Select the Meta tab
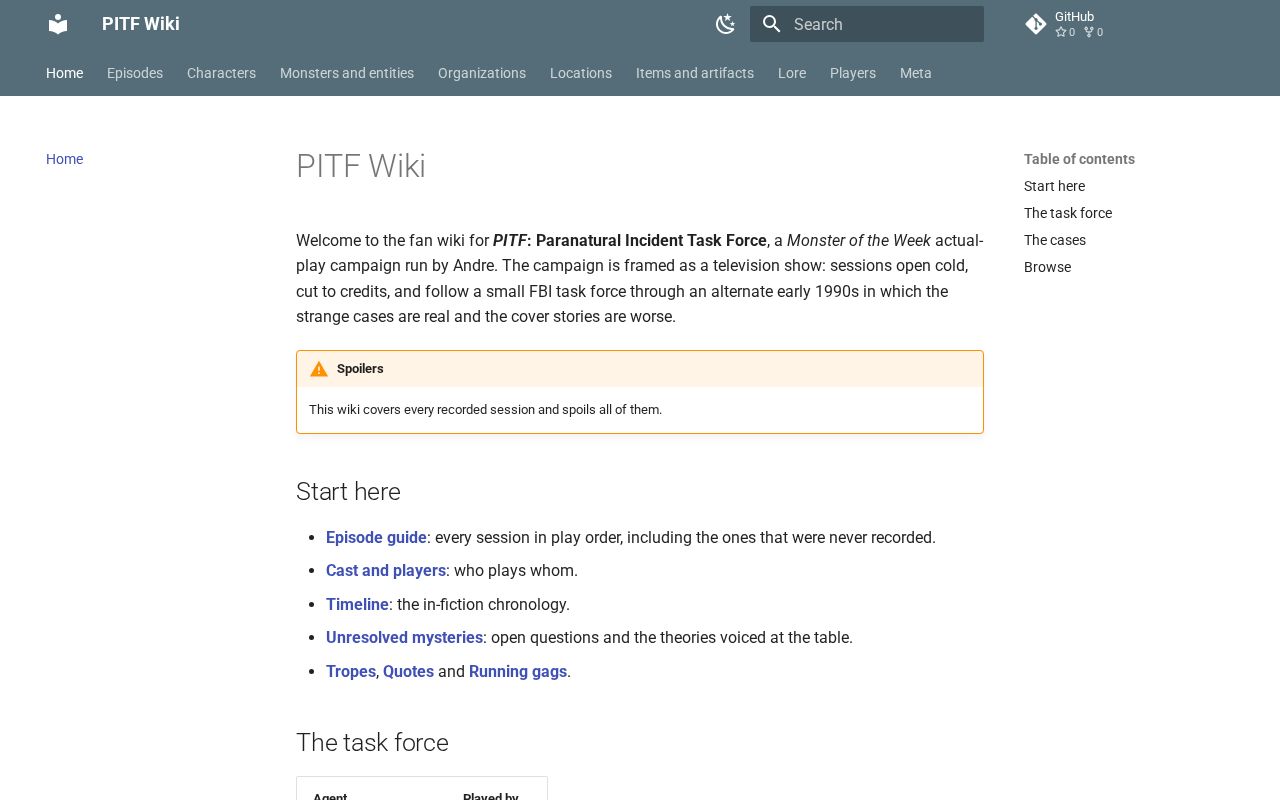The height and width of the screenshot is (800, 1280). coord(916,73)
